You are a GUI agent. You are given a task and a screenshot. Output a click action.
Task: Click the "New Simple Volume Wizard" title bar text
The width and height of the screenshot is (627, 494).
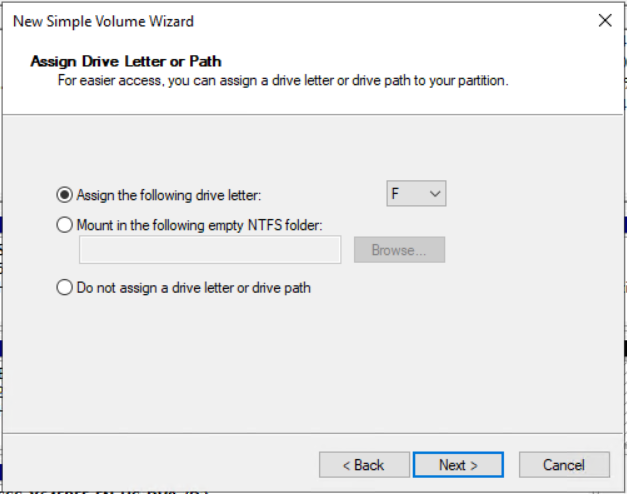point(103,20)
